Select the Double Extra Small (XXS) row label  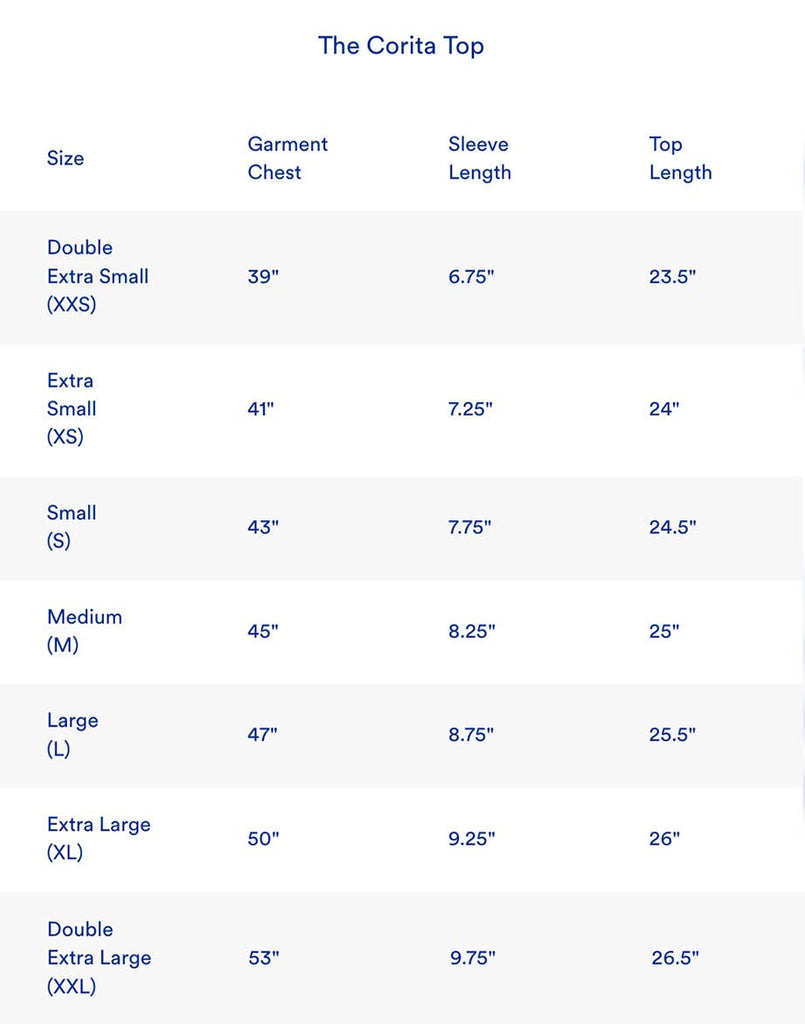click(x=97, y=276)
